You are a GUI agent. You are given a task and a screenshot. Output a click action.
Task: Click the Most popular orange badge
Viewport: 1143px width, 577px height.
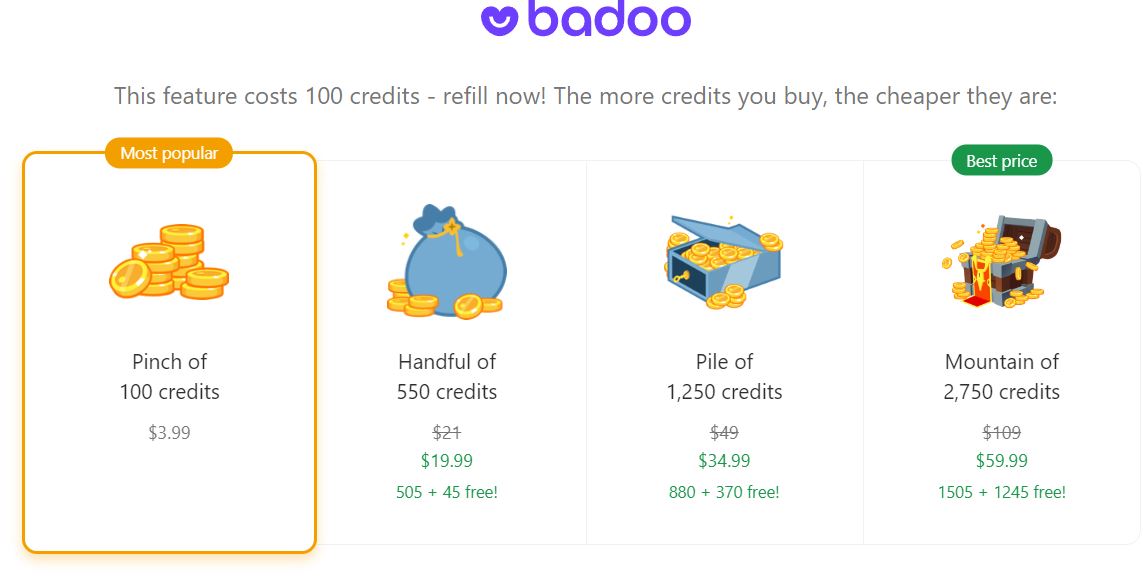click(x=169, y=153)
